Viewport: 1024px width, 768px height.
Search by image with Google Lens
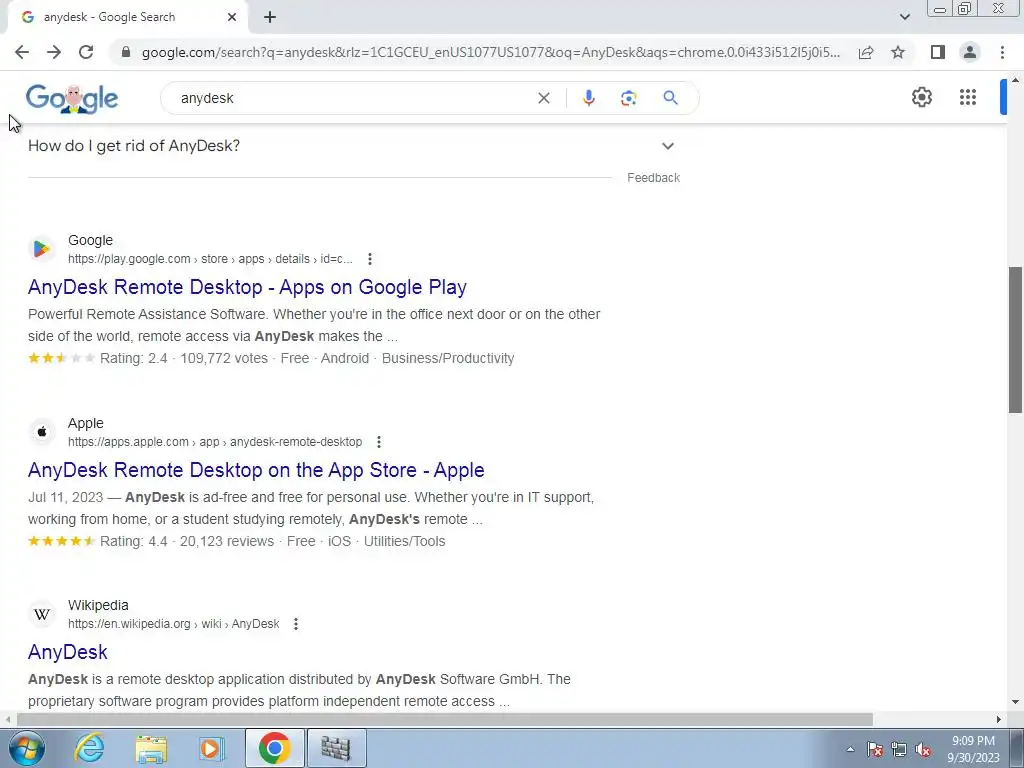tap(628, 98)
